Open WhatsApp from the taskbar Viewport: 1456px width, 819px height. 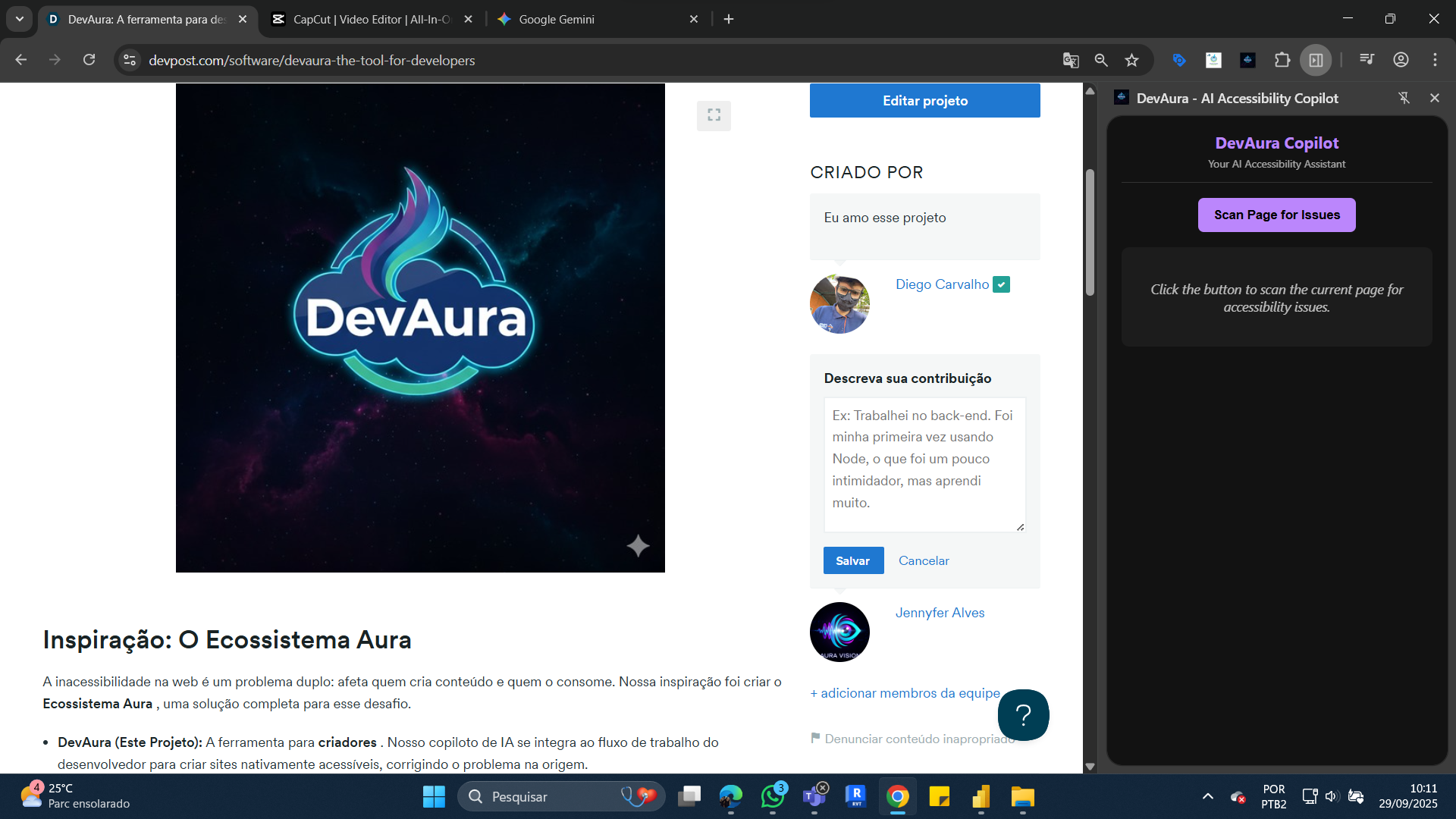[x=773, y=796]
